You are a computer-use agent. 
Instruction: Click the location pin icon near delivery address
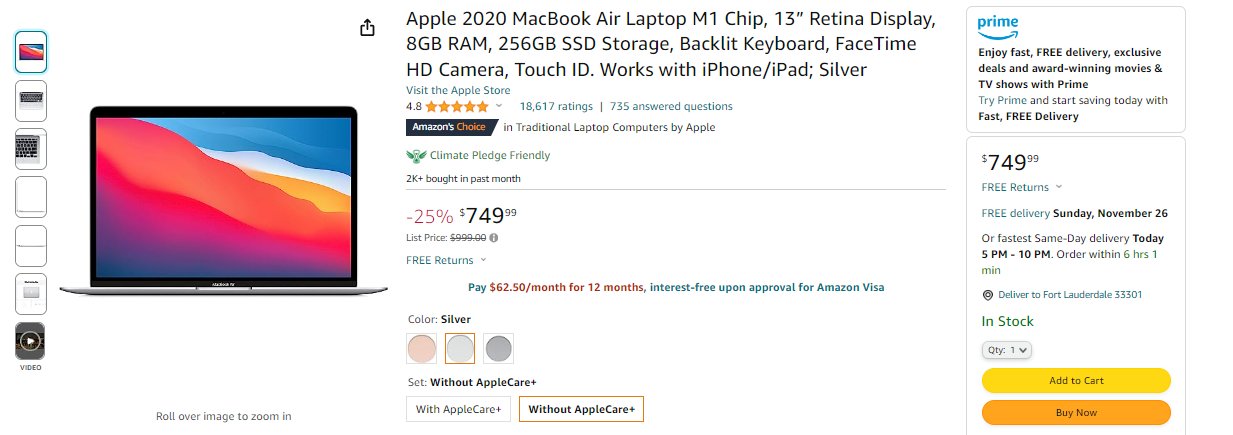pos(988,295)
